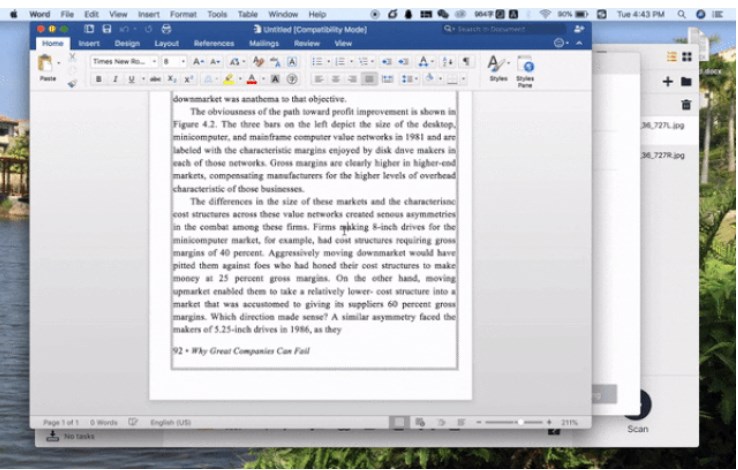Viewport: 738px width, 470px height.
Task: Open the Review ribbon tab
Action: pos(306,43)
